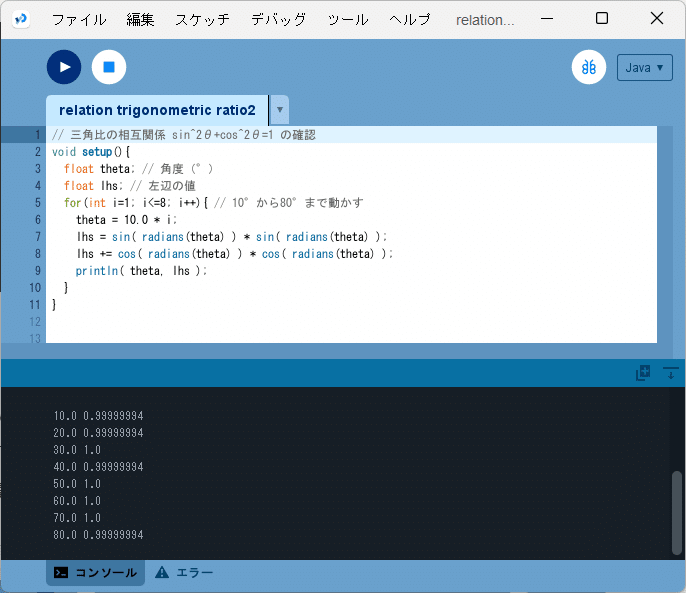Click the theta = 10.0 * i line
The height and width of the screenshot is (593, 686).
coord(126,220)
